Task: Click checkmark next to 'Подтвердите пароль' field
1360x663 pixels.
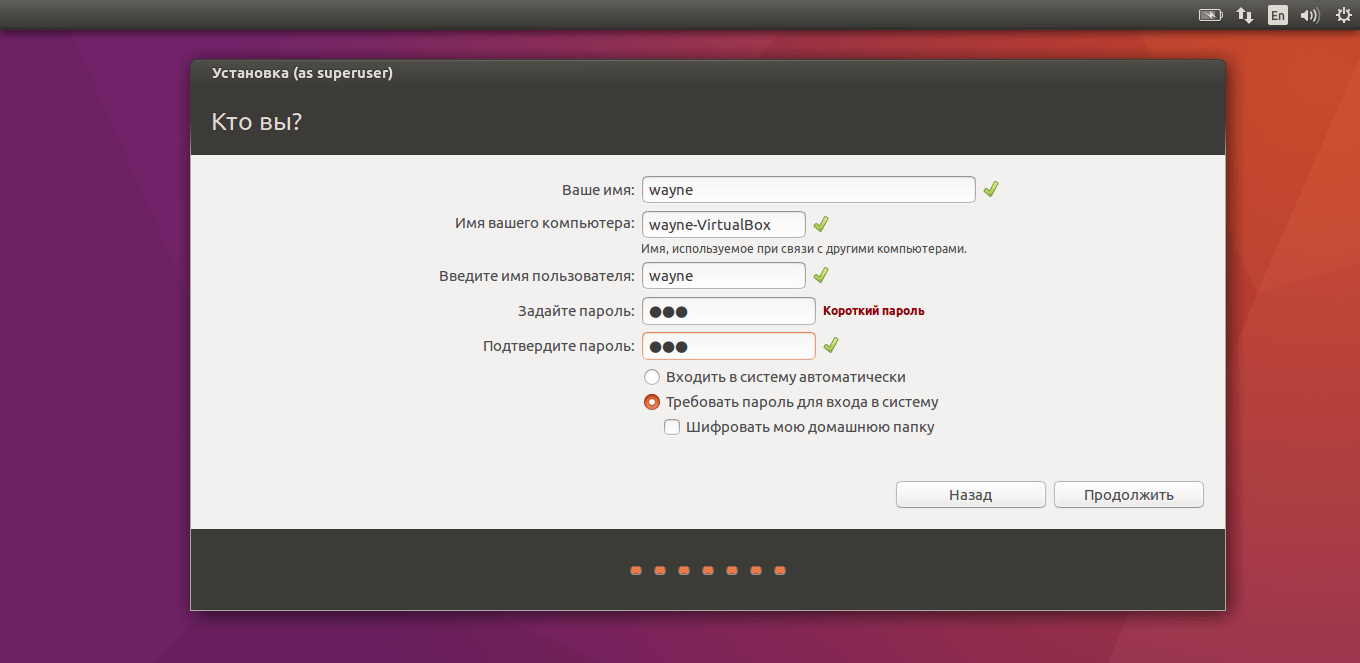Action: pos(830,346)
